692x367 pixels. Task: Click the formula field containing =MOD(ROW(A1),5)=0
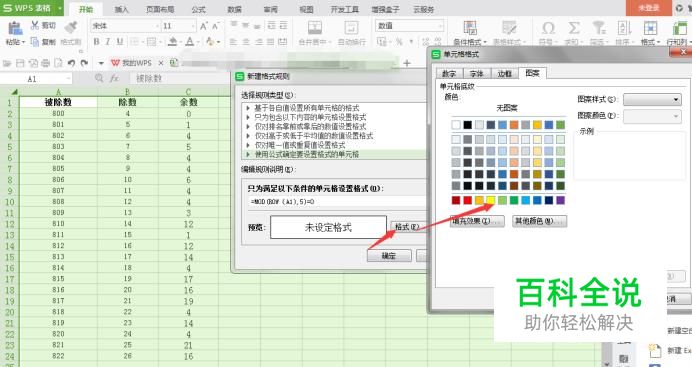[337, 202]
